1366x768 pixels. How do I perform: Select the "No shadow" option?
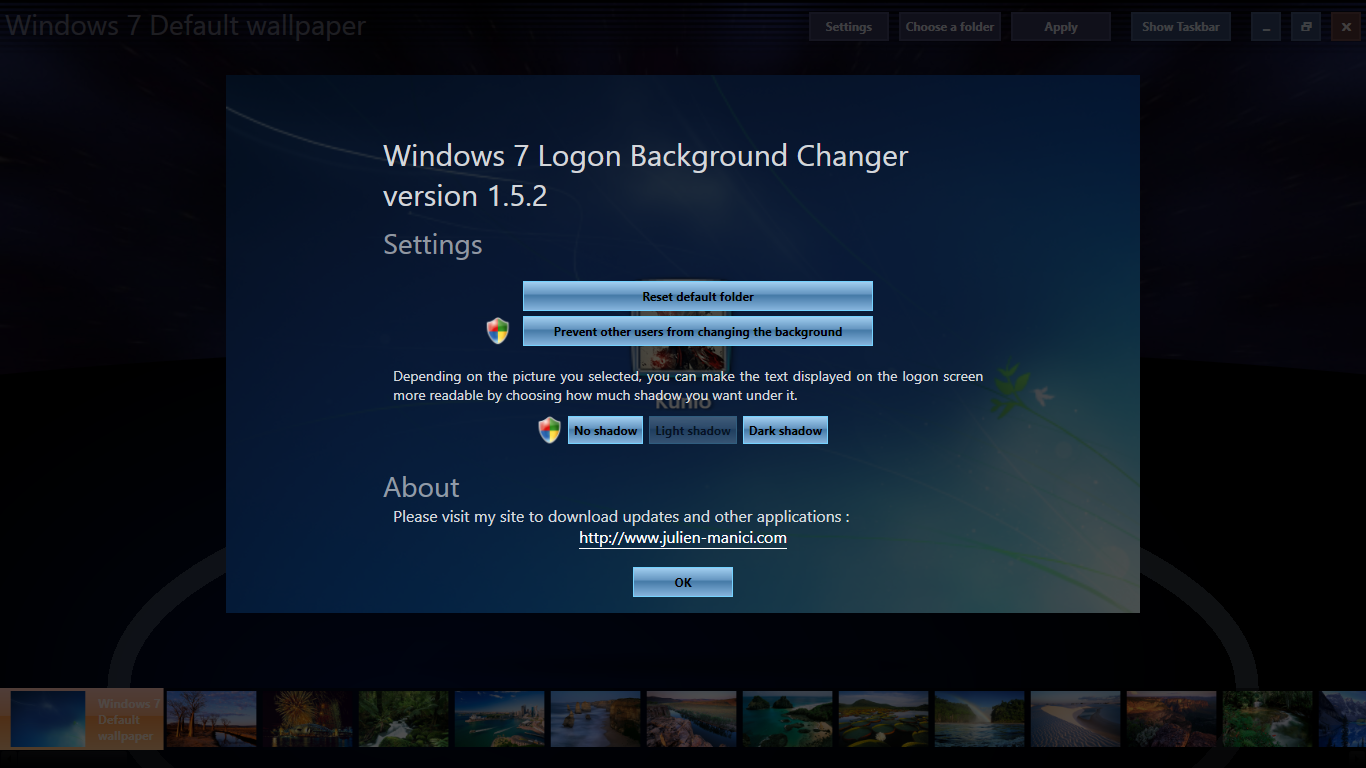click(605, 429)
